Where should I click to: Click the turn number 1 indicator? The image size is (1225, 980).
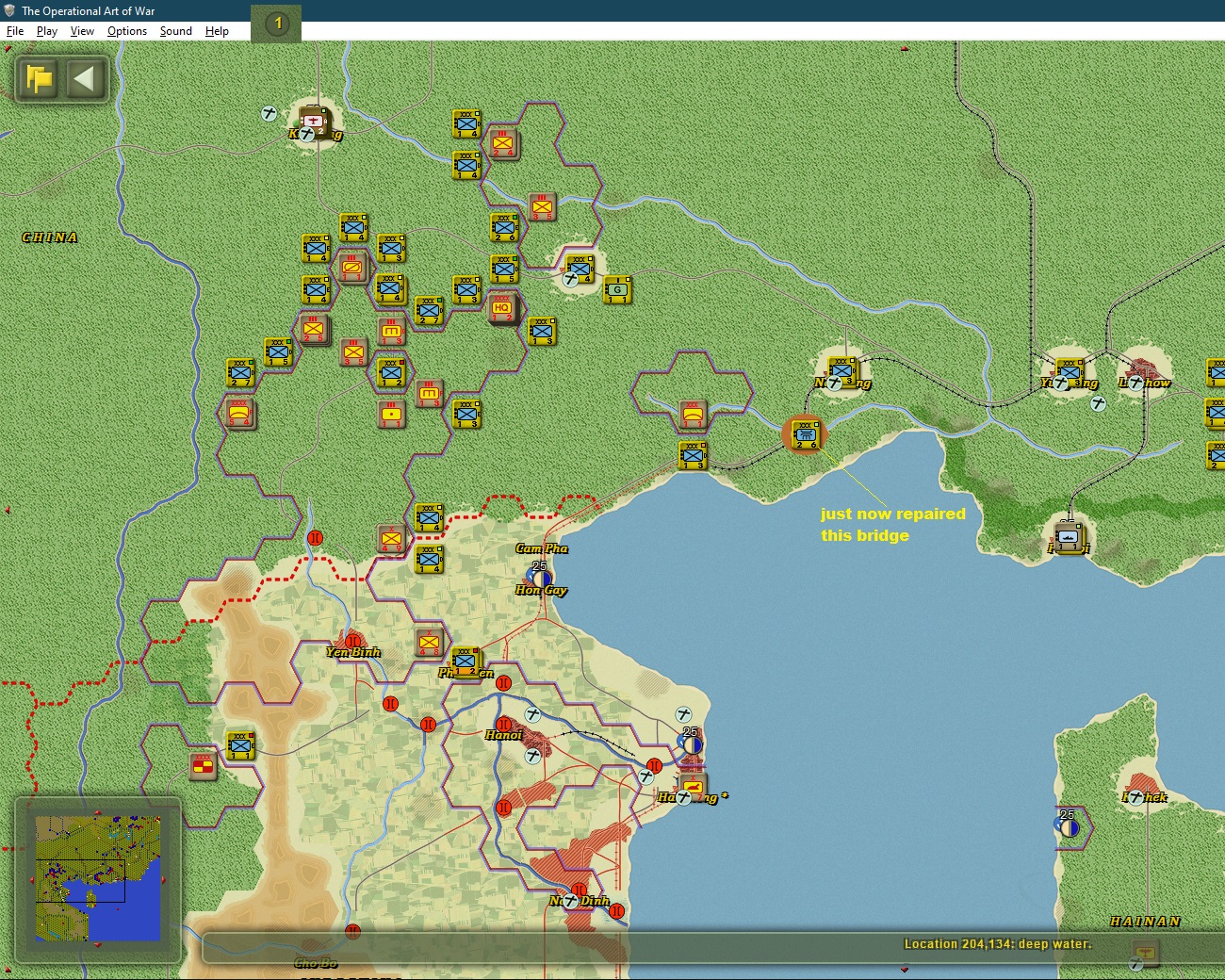[x=277, y=24]
